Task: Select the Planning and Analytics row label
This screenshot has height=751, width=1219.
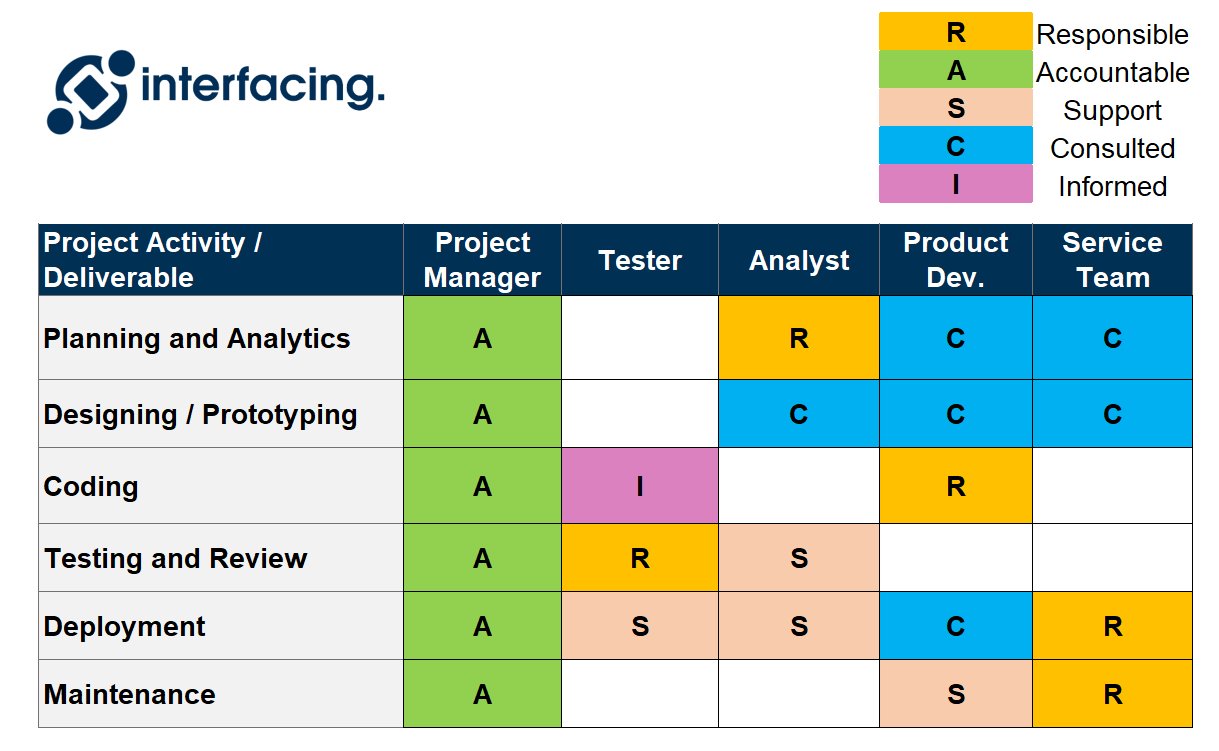Action: [x=197, y=339]
